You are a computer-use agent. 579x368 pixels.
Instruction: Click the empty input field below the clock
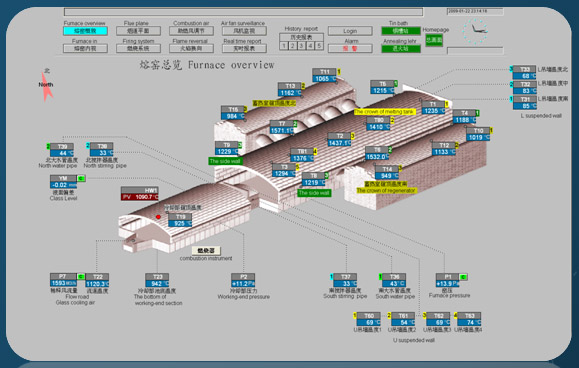[475, 51]
